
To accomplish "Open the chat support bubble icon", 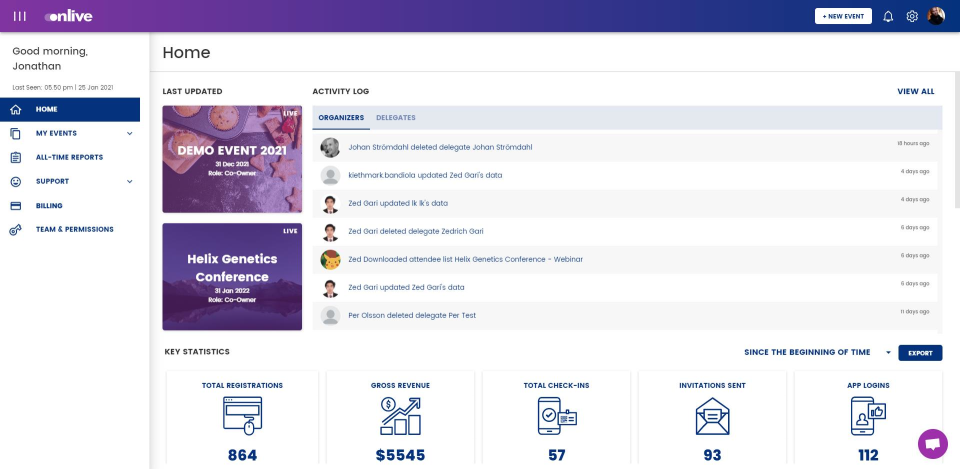I will pos(932,443).
